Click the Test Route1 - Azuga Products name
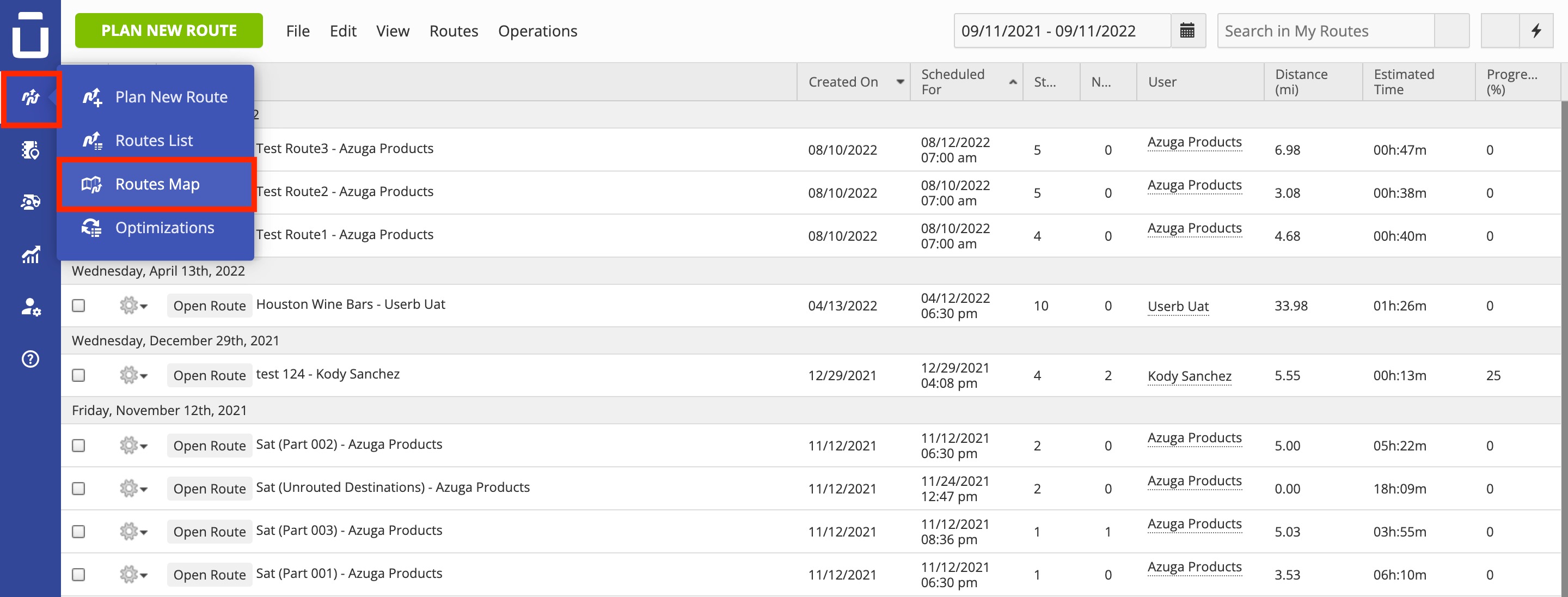 coord(345,235)
